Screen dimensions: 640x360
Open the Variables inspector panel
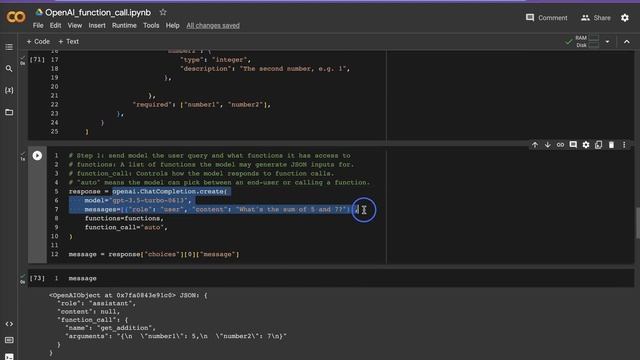pos(9,90)
